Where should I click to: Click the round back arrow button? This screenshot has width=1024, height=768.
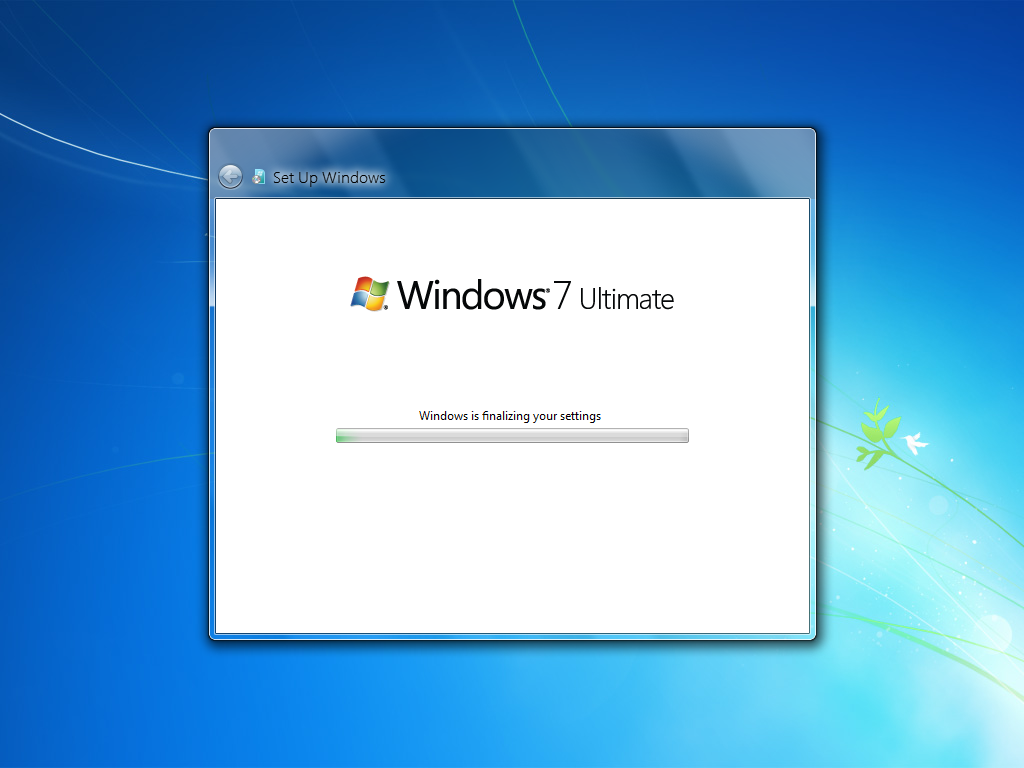point(230,177)
